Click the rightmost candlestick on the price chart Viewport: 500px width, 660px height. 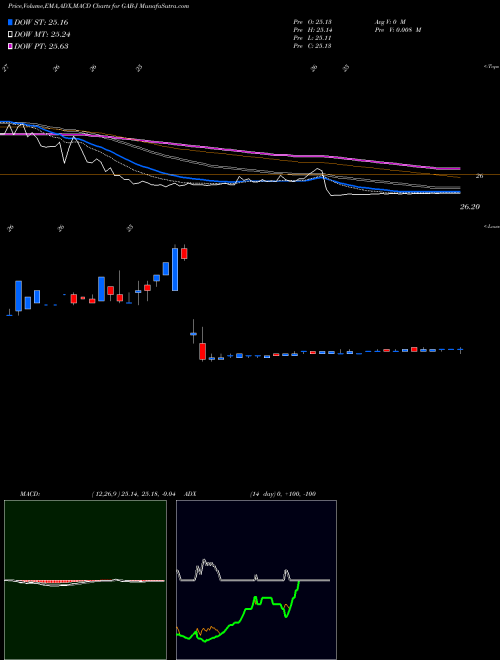click(461, 350)
